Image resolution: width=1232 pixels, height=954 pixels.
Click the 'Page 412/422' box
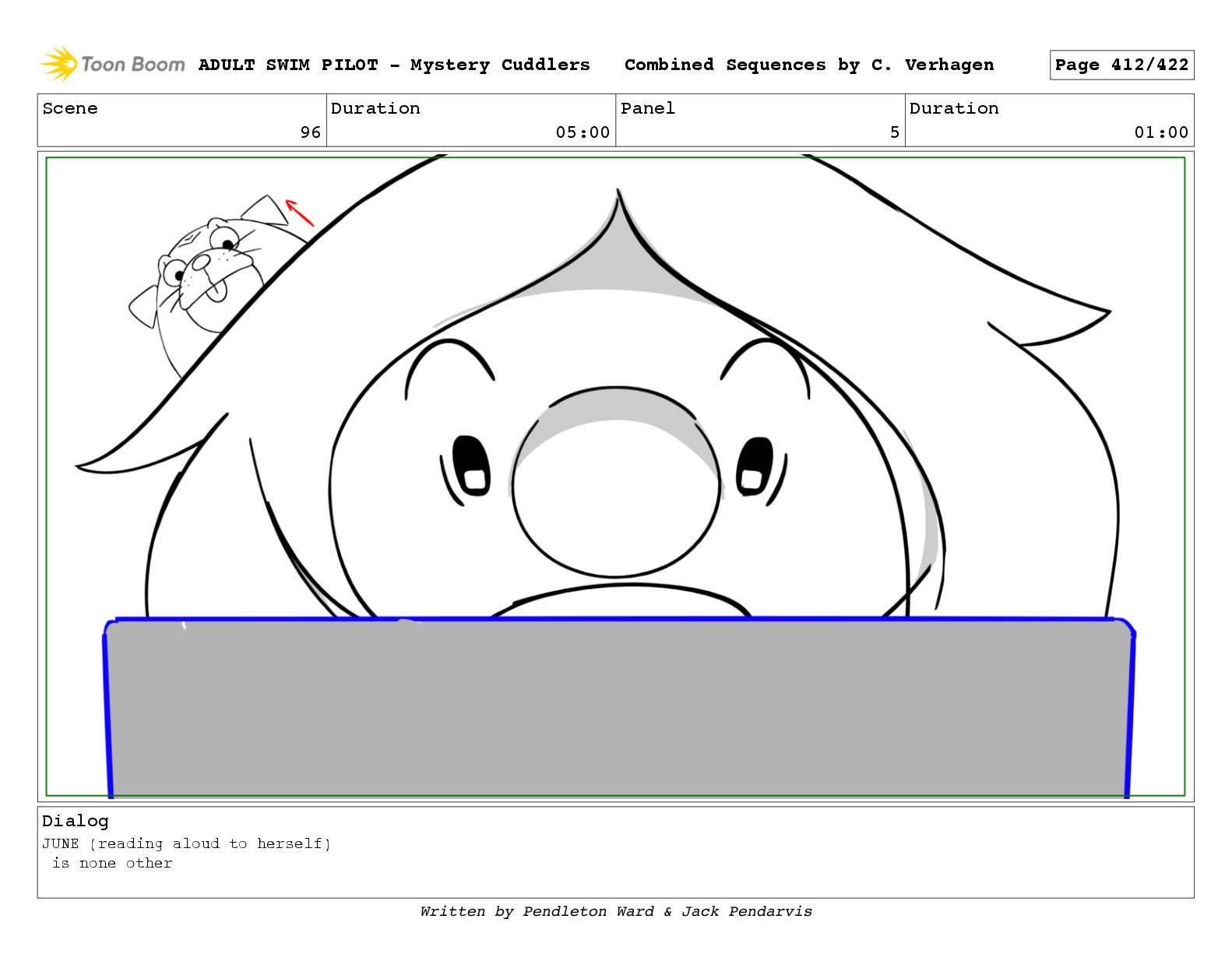point(1121,65)
